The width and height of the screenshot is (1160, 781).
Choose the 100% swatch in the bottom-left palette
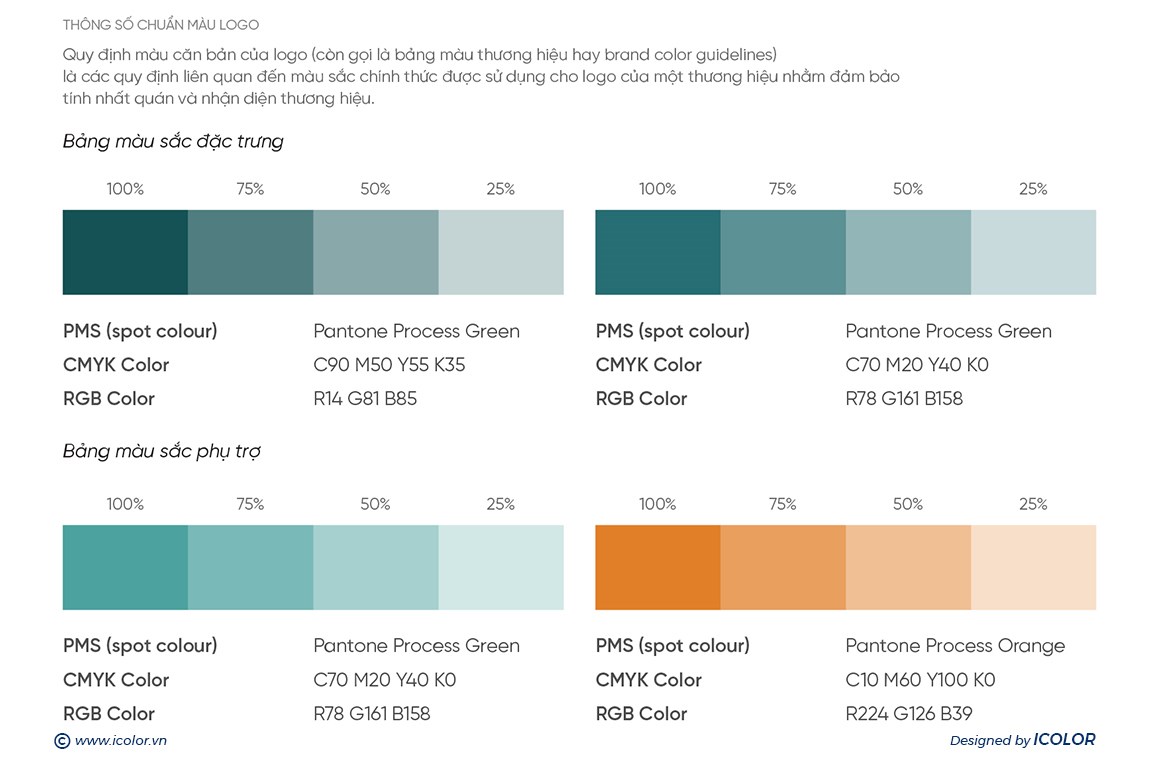125,567
